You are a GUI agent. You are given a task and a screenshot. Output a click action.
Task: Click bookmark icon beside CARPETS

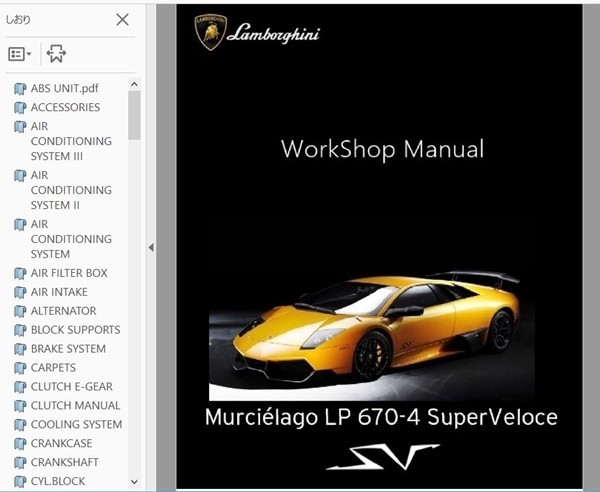[20, 368]
